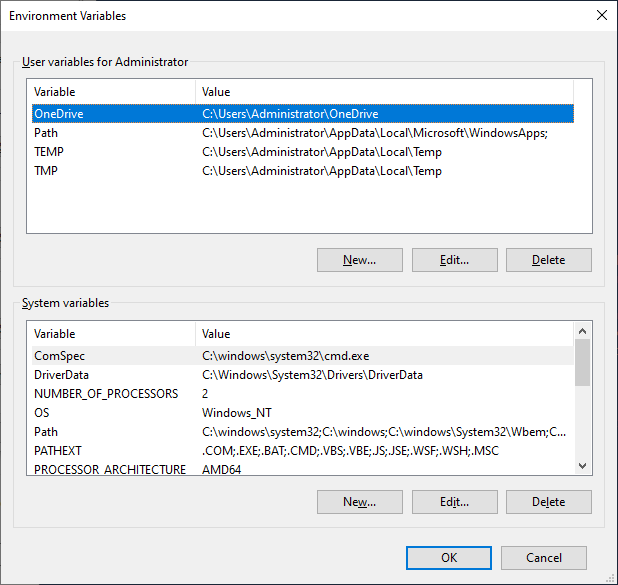Screen dimensions: 618x585
Task: Click the WindowsApps path value
Action: (x=375, y=133)
